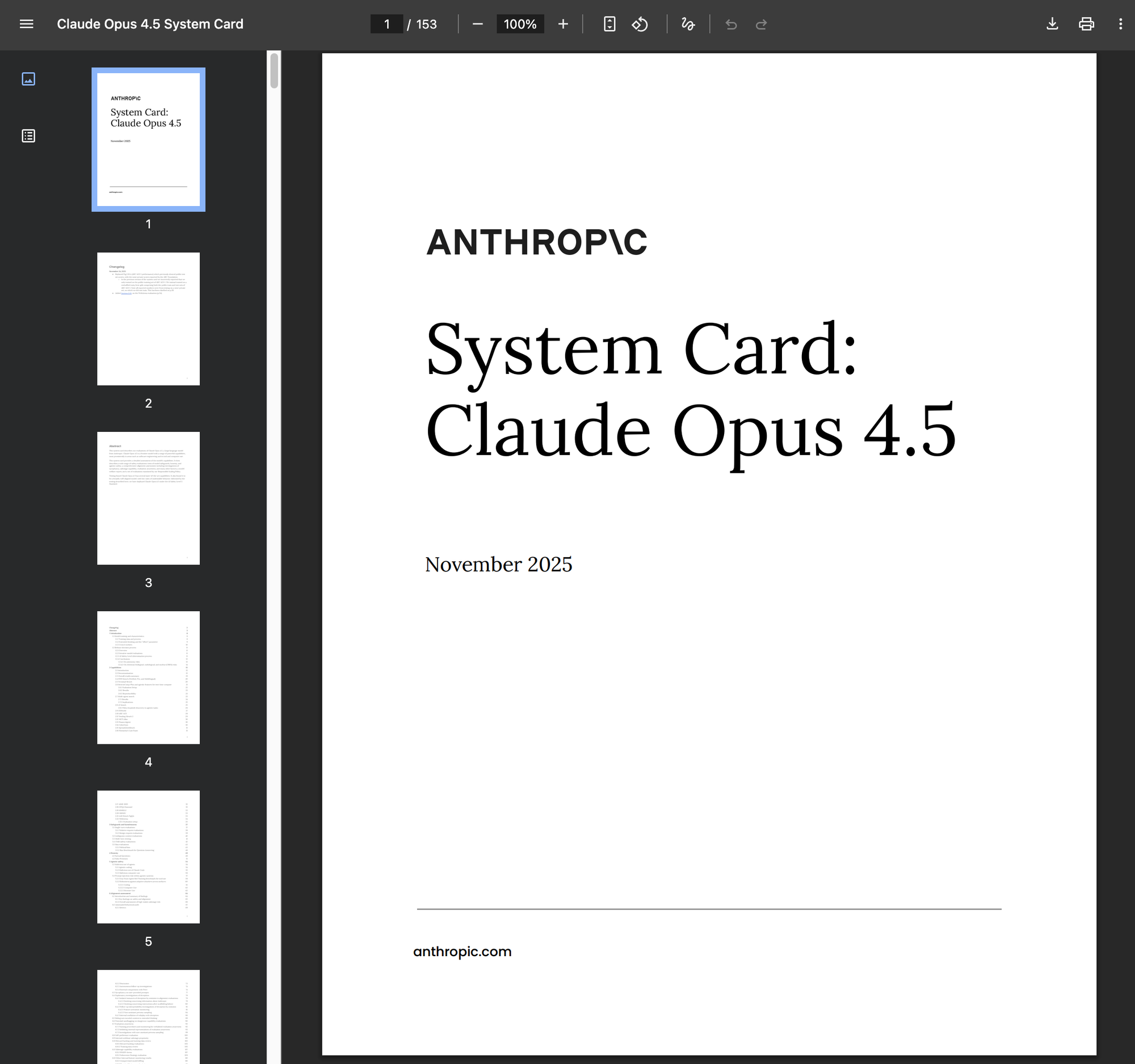Print the document

pos(1086,24)
